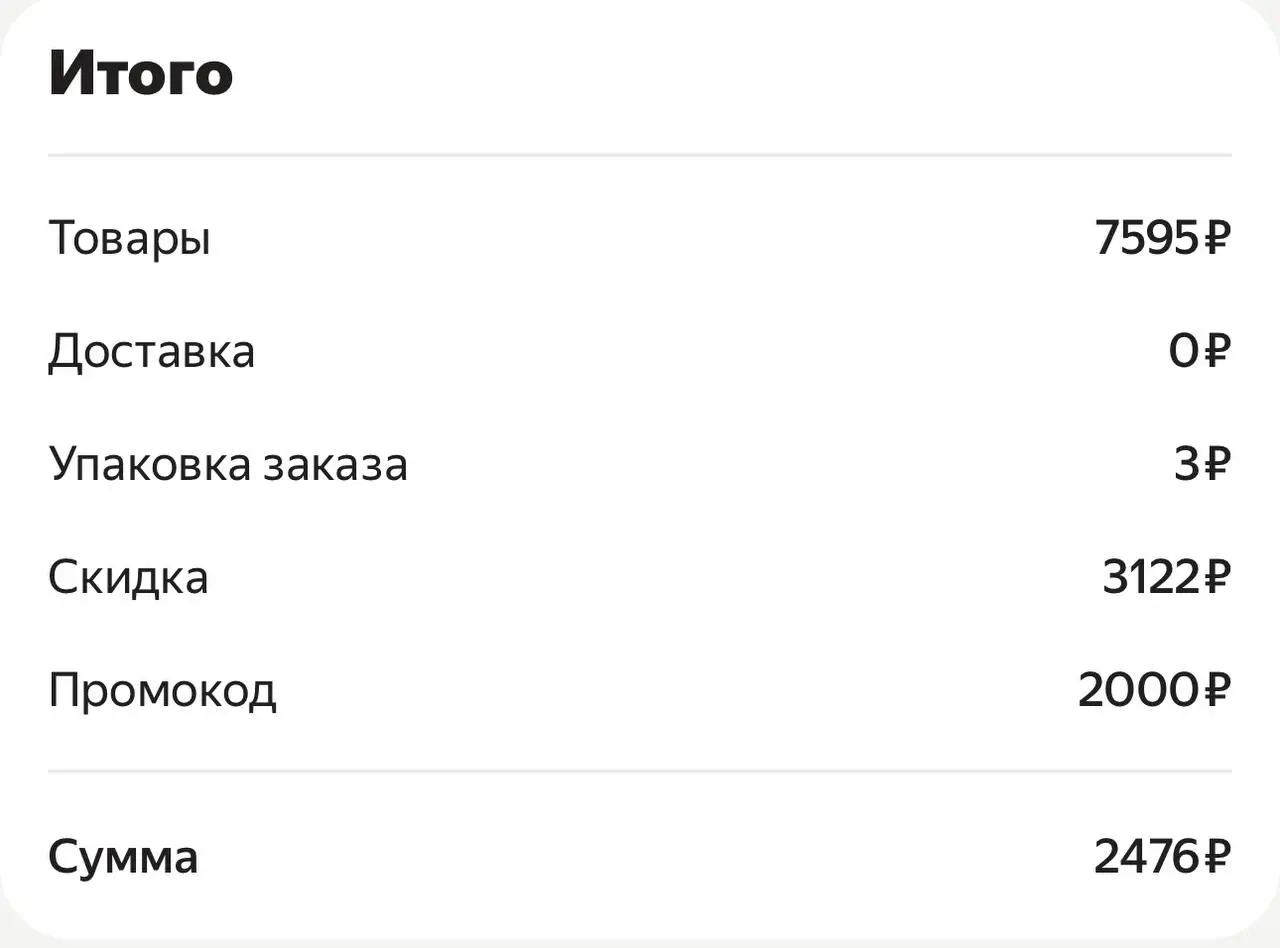This screenshot has height=948, width=1280.
Task: Select the Товары label
Action: [x=129, y=239]
